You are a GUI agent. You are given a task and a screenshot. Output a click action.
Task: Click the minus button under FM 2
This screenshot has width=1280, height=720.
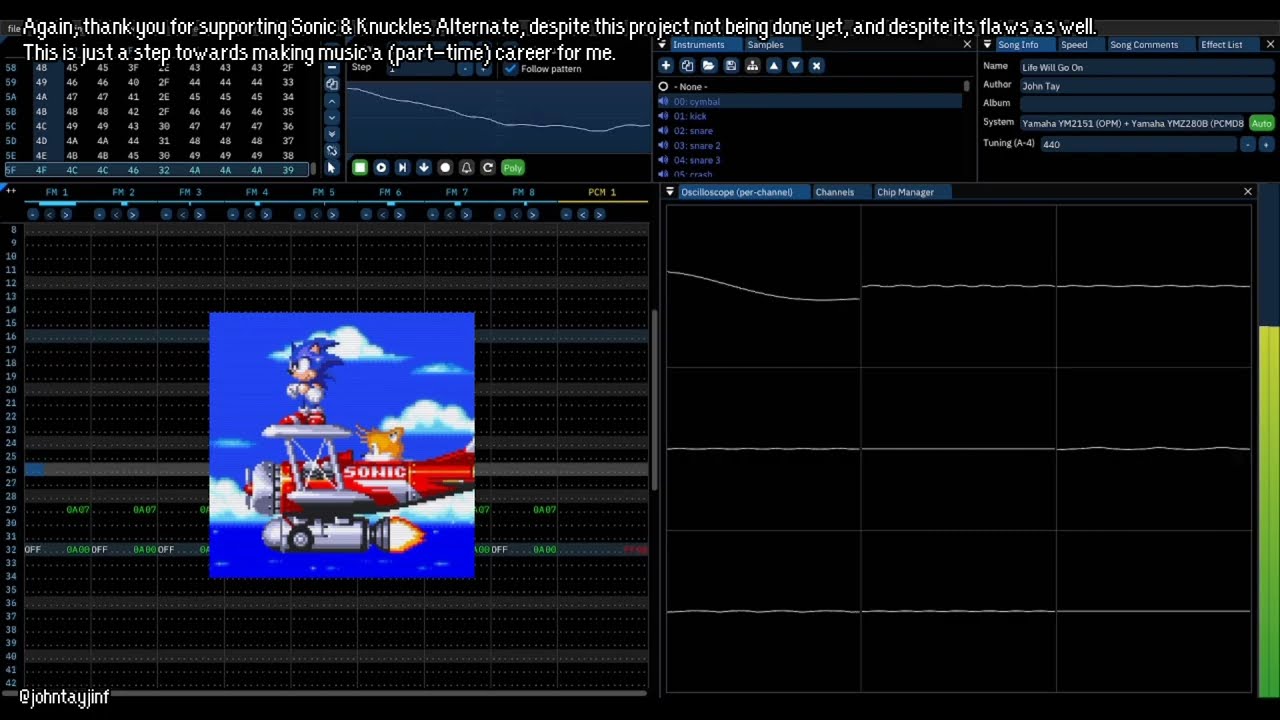click(x=100, y=214)
